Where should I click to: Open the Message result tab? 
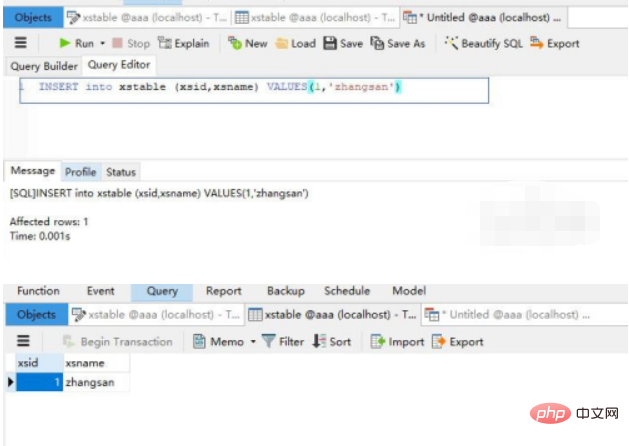tap(32, 171)
